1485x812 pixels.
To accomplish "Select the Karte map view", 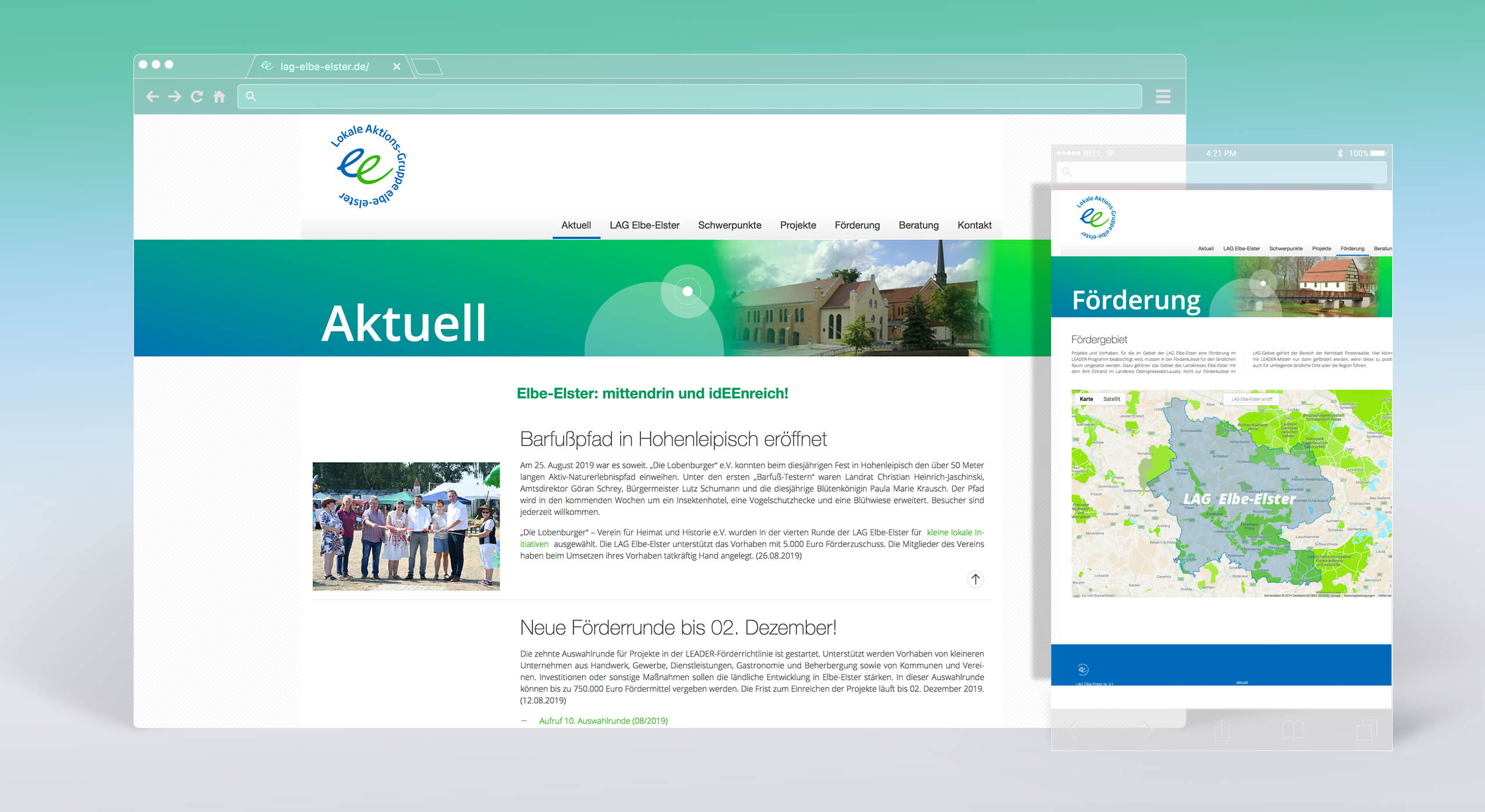I will pos(1086,399).
